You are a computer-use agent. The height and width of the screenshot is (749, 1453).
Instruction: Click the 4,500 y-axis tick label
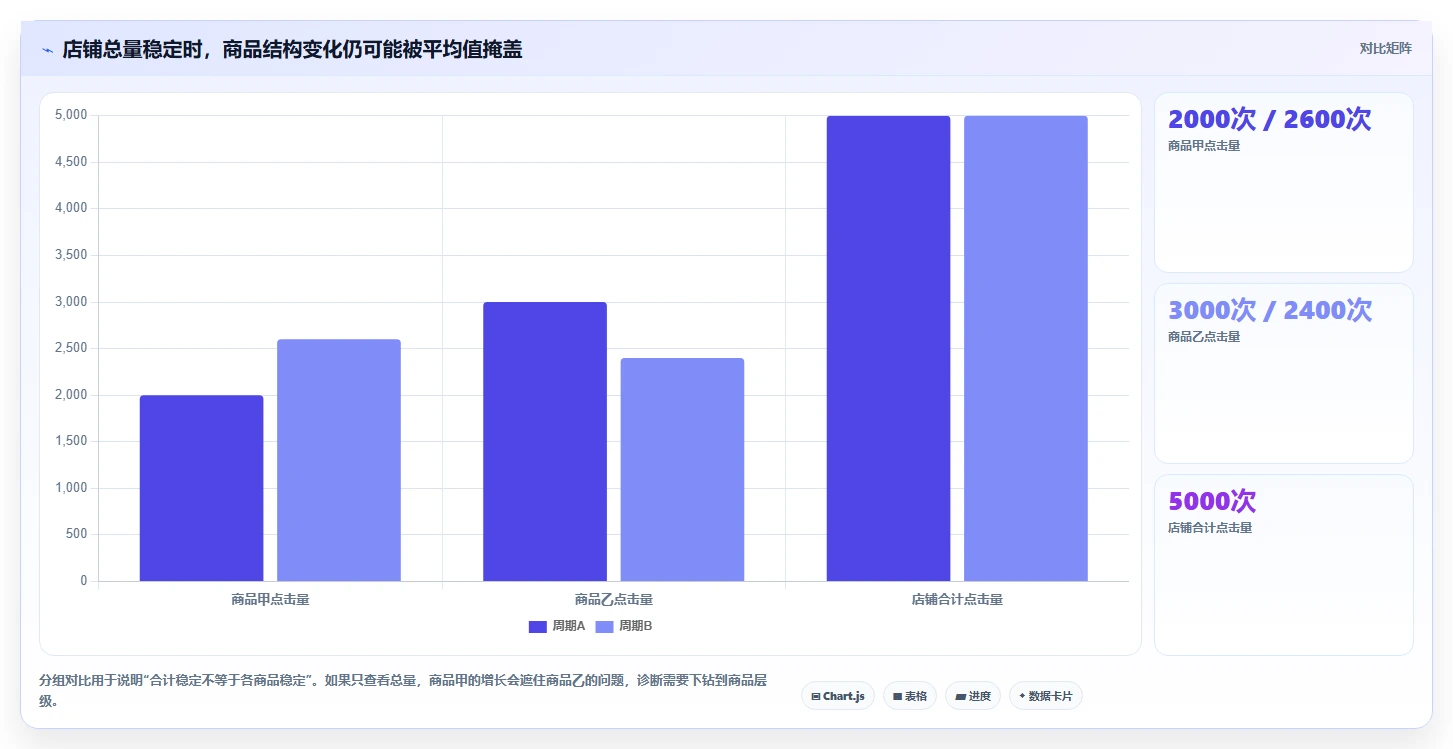pos(71,162)
